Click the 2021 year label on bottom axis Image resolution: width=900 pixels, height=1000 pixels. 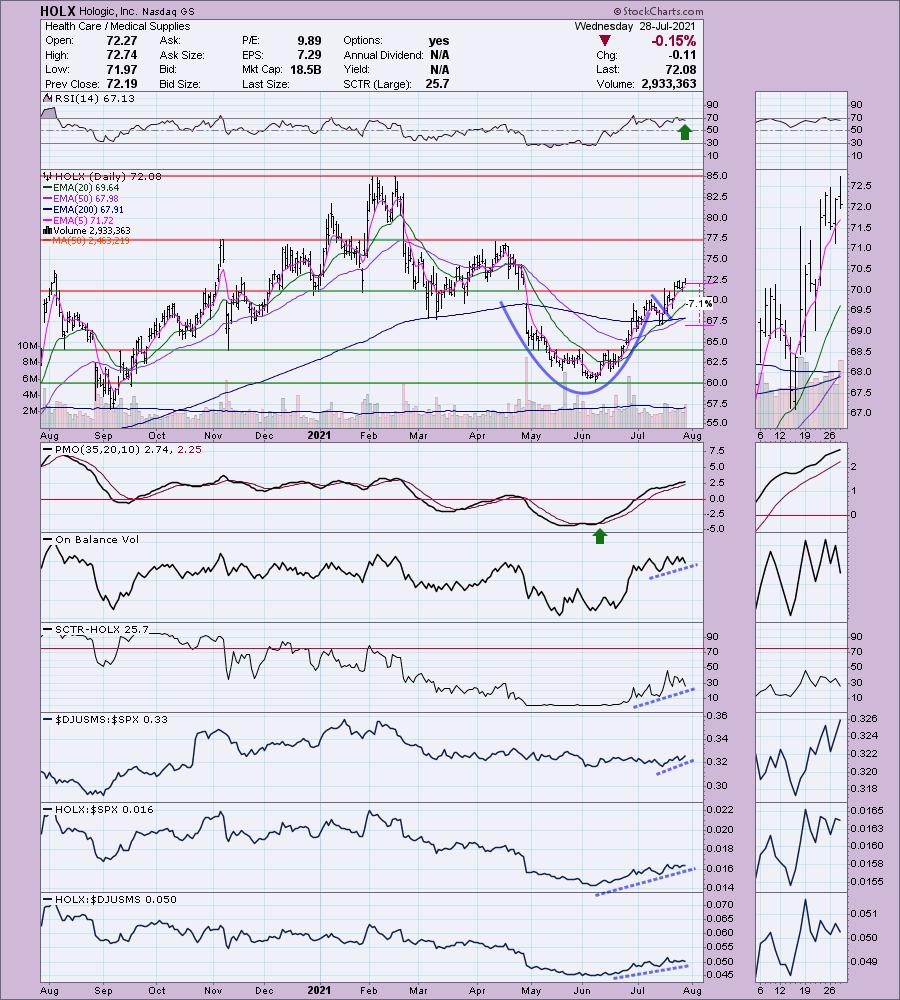pos(319,990)
